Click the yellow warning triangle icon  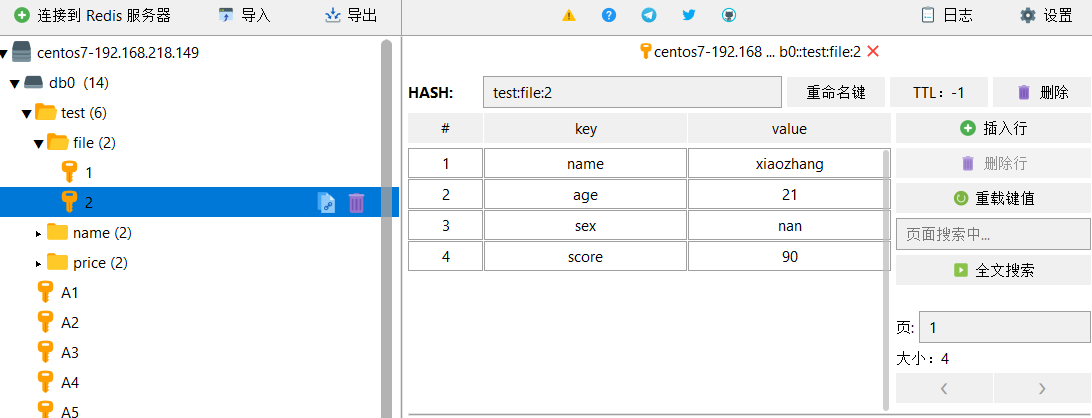[x=569, y=15]
